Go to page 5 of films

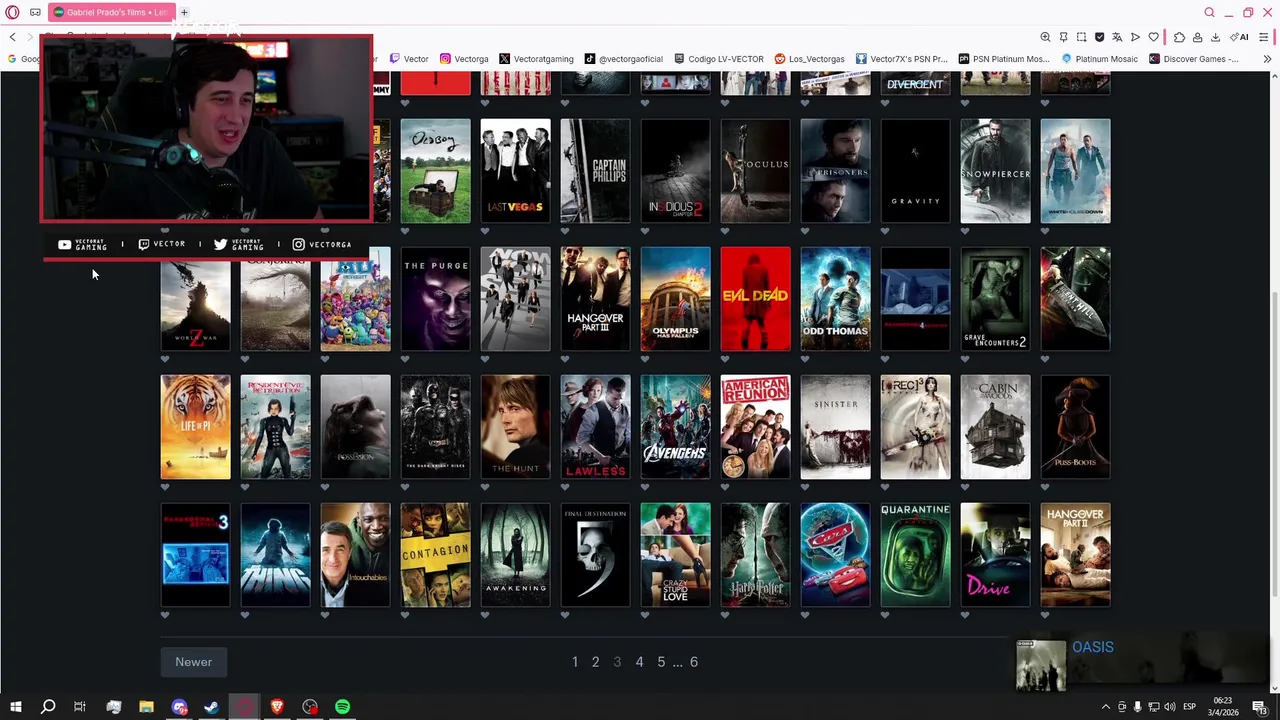point(661,662)
